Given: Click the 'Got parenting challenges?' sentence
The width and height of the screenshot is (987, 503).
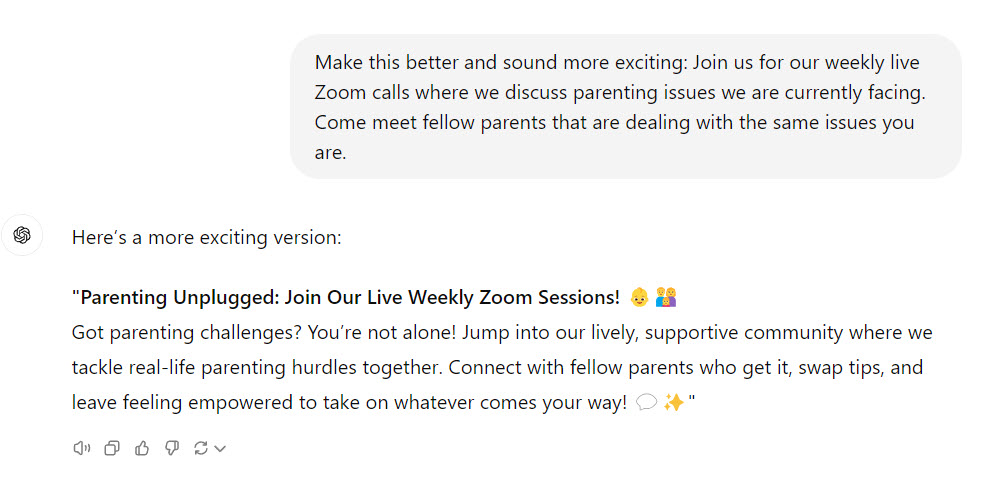Looking at the screenshot, I should click(187, 332).
